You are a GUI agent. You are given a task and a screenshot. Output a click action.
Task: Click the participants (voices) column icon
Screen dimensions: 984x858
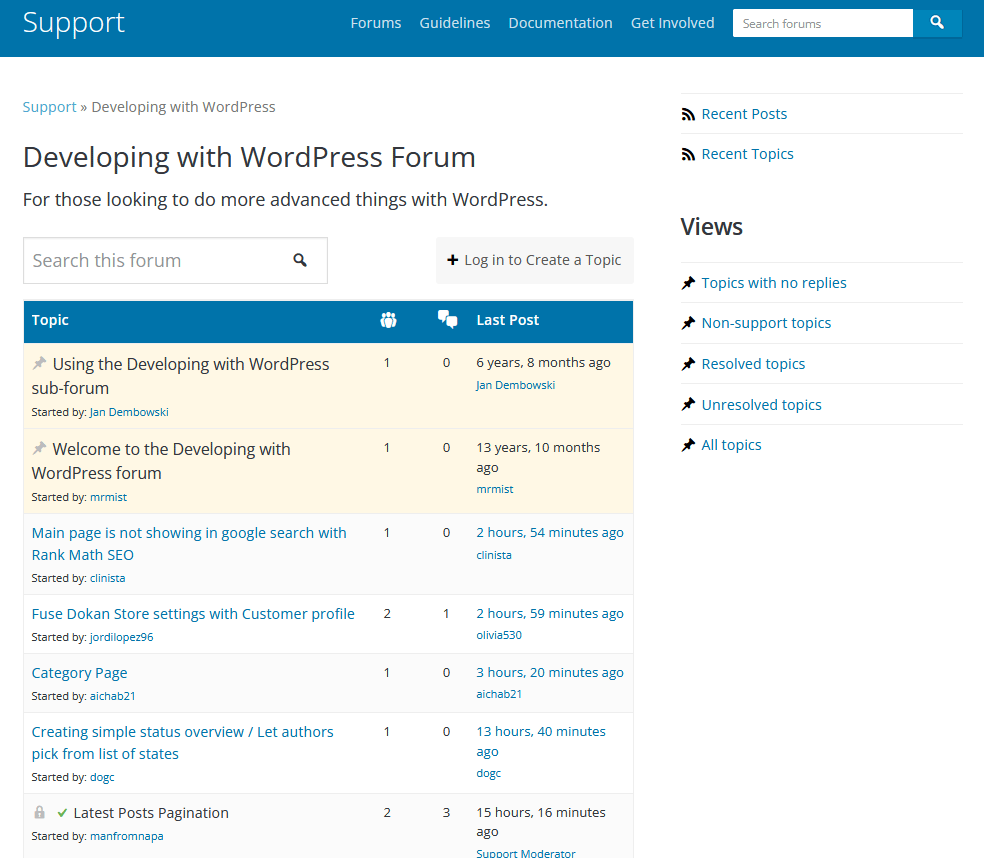pos(388,320)
